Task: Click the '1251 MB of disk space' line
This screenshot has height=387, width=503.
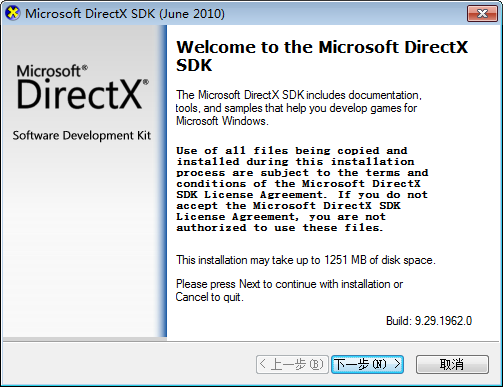Action: (306, 260)
